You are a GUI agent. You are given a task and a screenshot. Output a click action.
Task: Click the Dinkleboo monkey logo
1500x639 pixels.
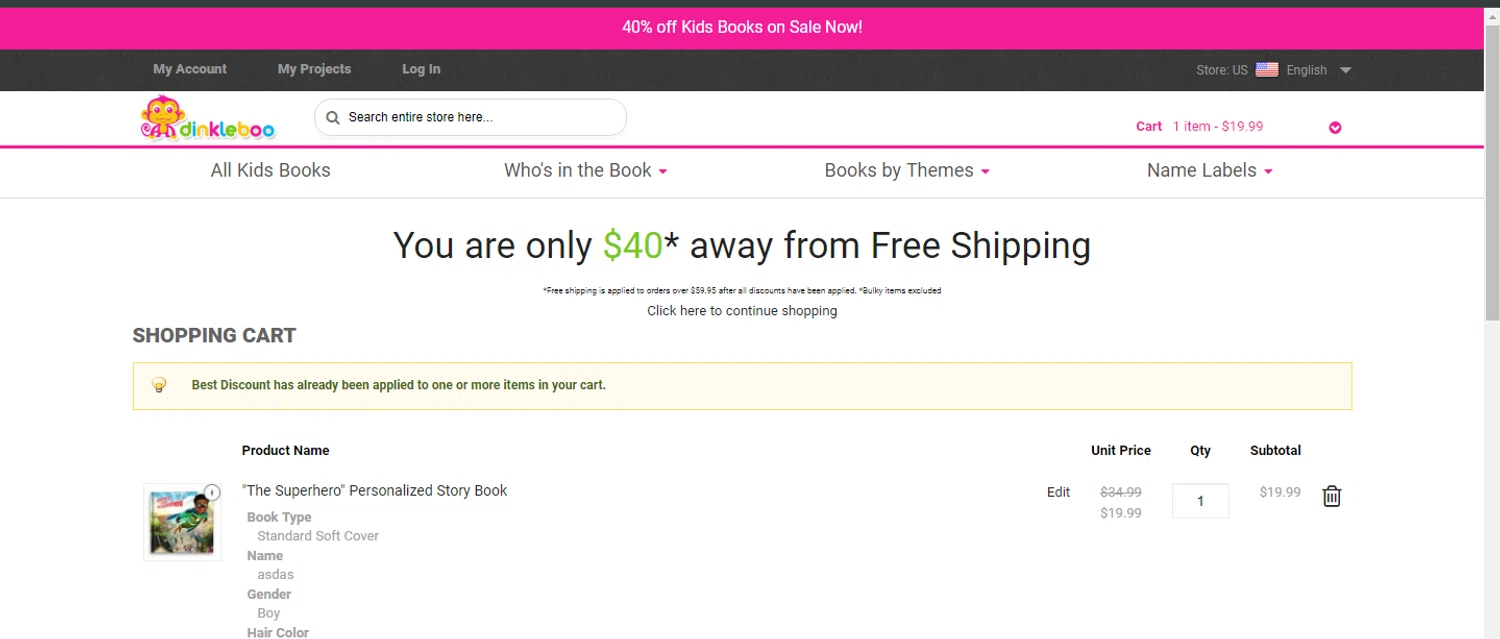207,119
